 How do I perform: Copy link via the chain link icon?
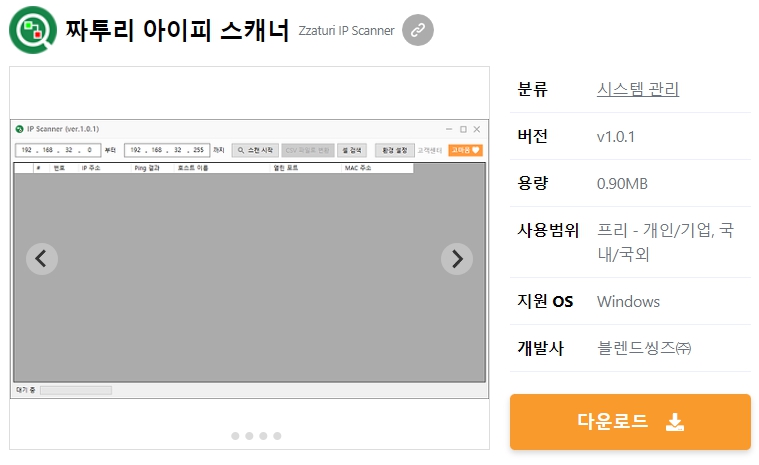point(418,30)
